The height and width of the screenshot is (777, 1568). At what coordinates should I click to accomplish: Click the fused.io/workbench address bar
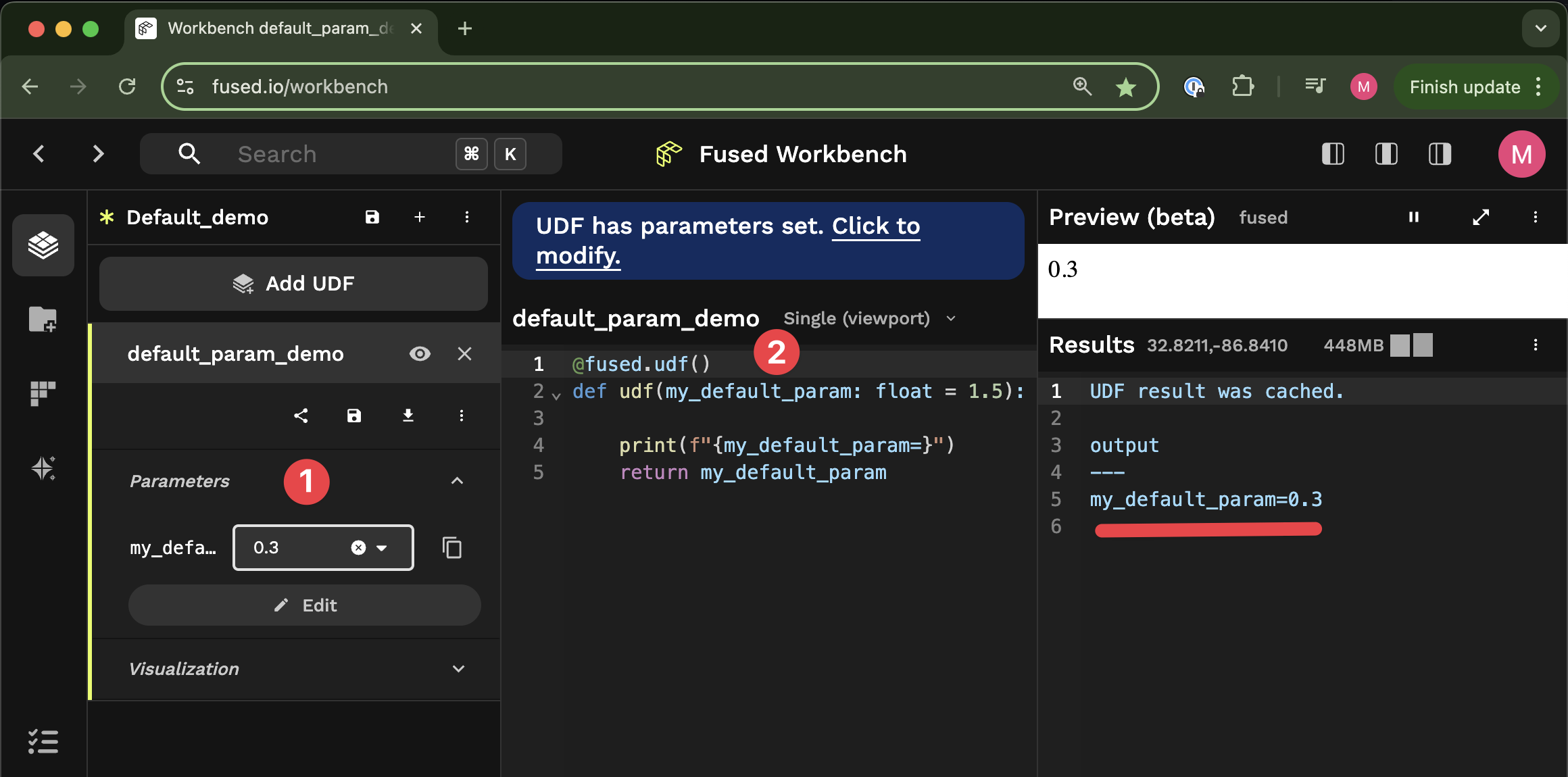click(x=659, y=86)
